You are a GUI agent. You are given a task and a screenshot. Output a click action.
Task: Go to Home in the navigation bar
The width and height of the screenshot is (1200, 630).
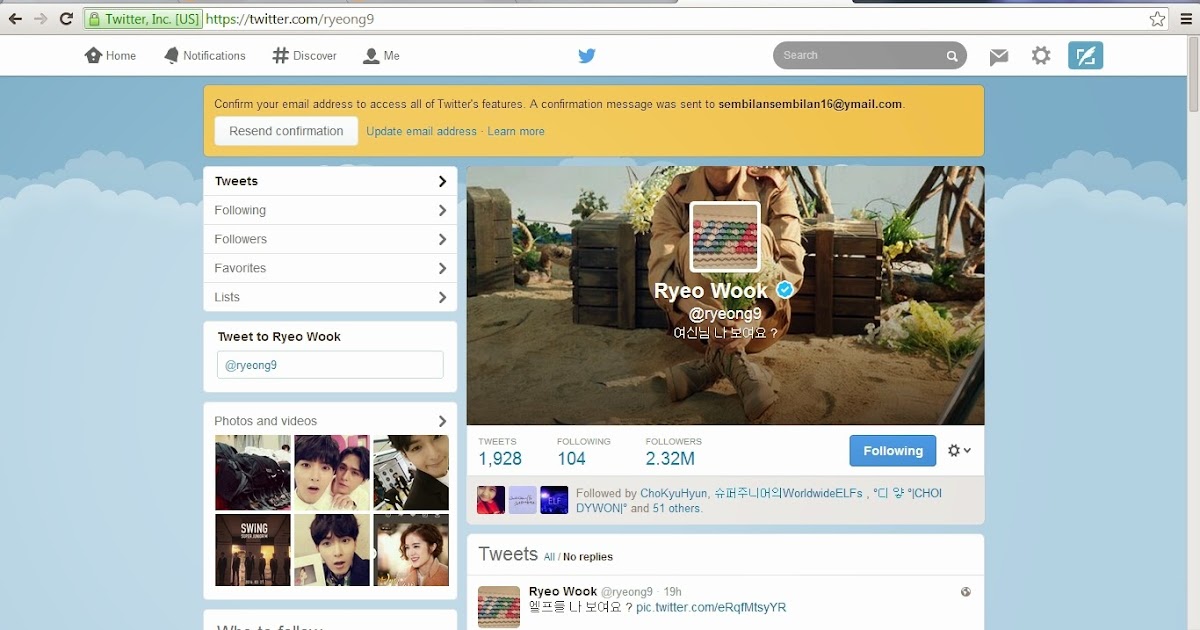[110, 56]
